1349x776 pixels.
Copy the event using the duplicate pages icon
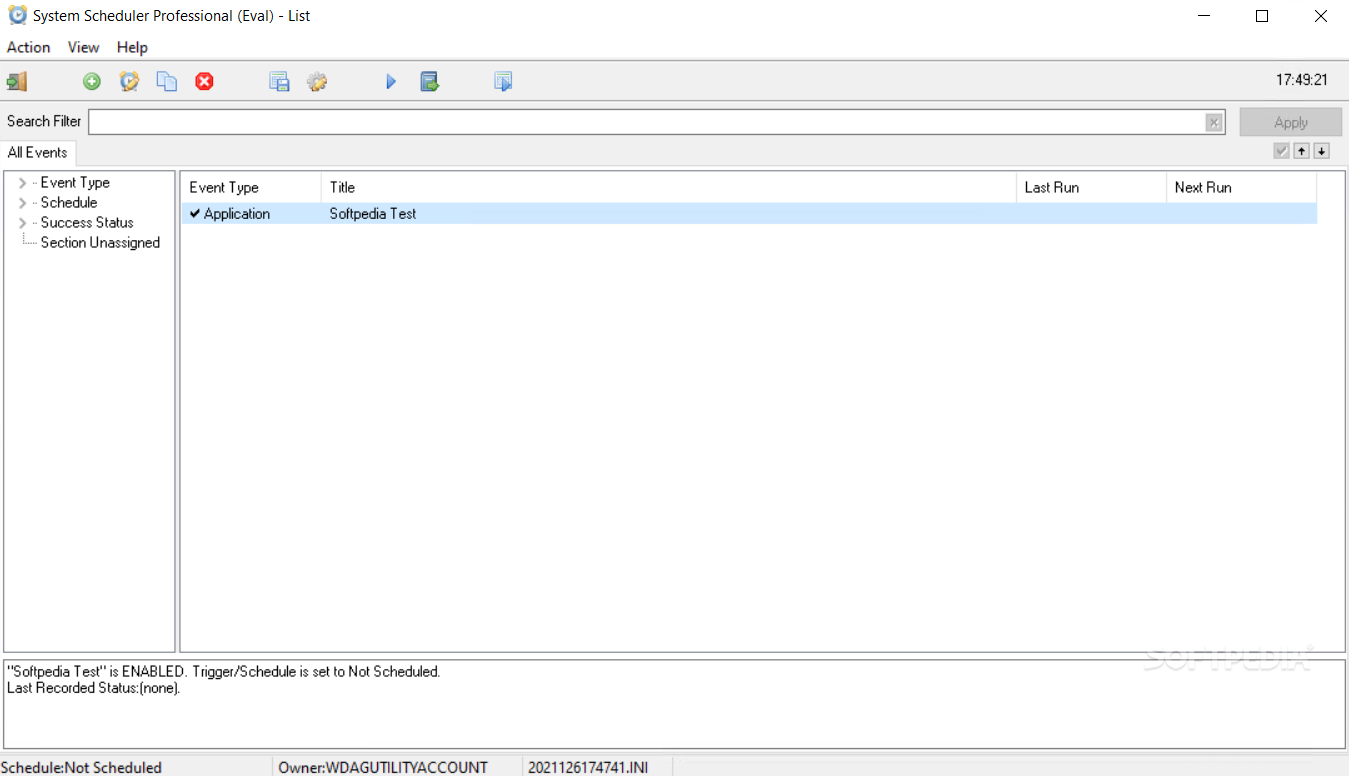167,82
